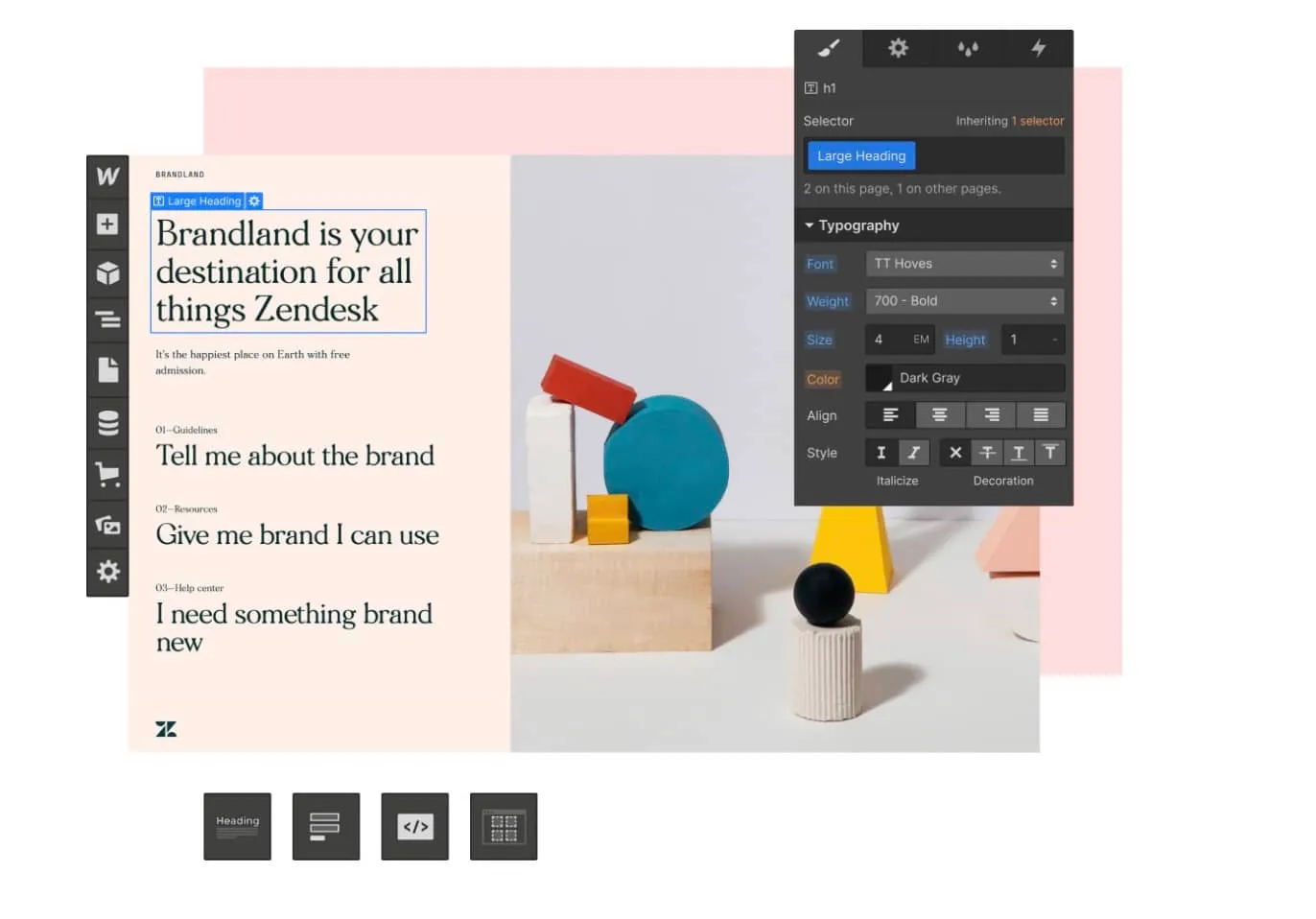Open the Weight dropdown 700 - Bold
The height and width of the screenshot is (919, 1316).
tap(965, 301)
